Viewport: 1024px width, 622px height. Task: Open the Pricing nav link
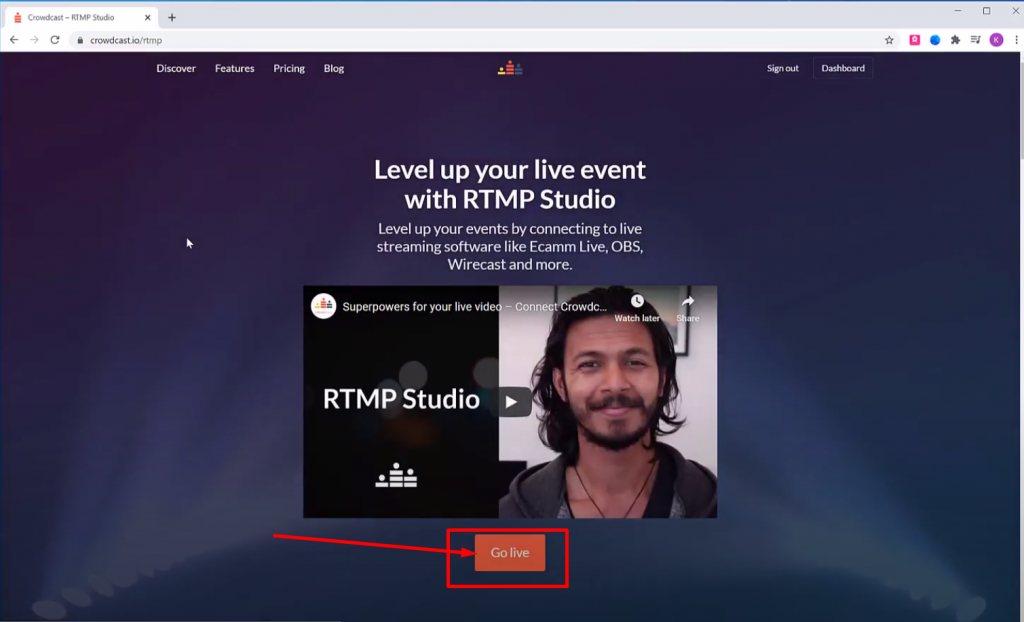[x=289, y=68]
